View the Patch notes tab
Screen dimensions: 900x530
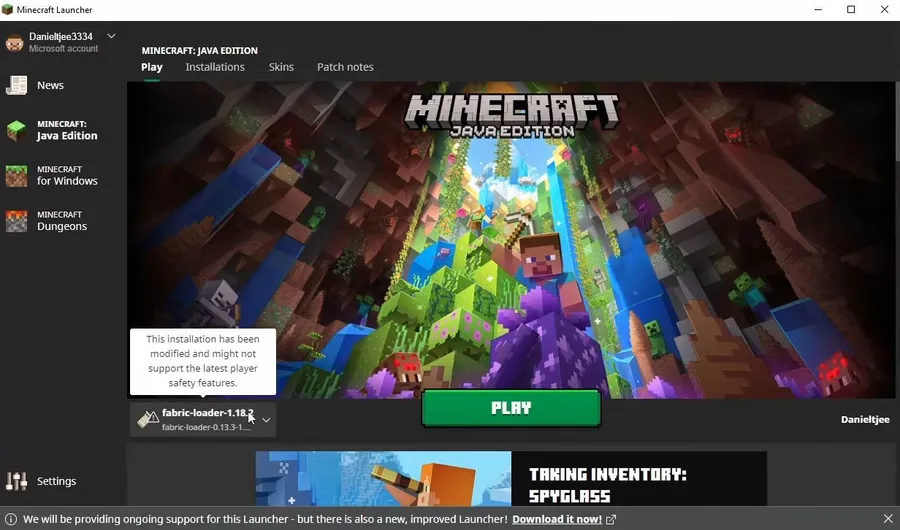[345, 67]
